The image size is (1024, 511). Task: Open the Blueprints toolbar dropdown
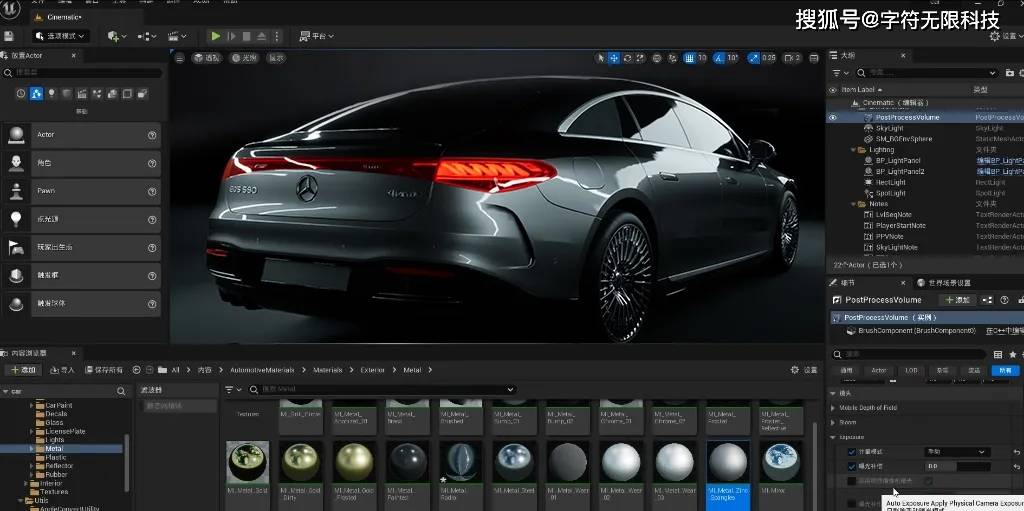pyautogui.click(x=148, y=36)
